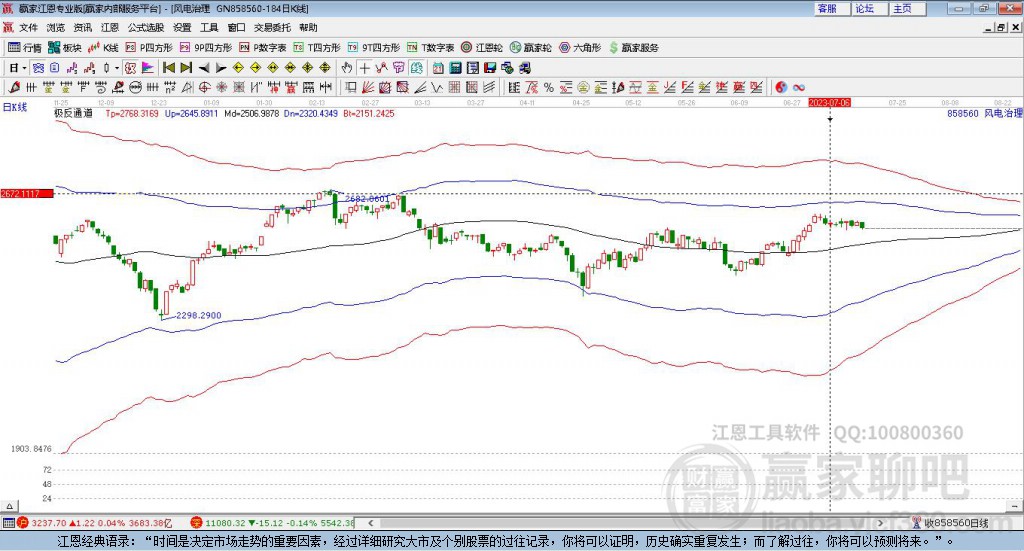This screenshot has height=551, width=1024.
Task: Open the T数字表 tool
Action: pos(430,48)
